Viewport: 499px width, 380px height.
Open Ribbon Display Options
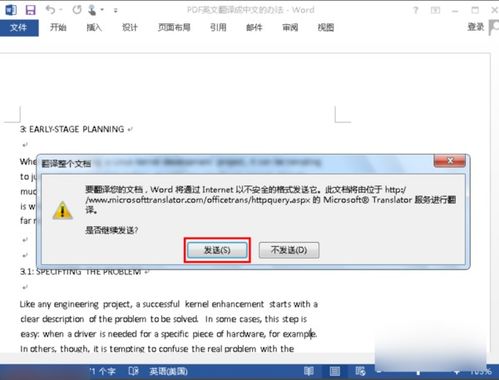pyautogui.click(x=435, y=10)
